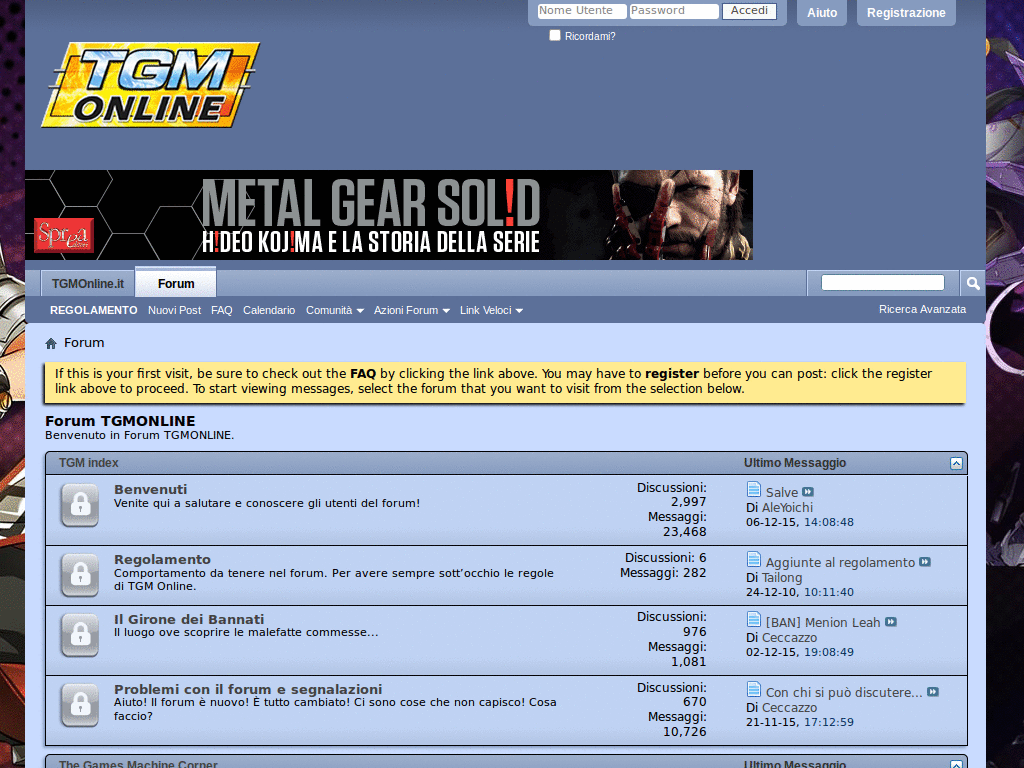Open the Regolamento forum title
Screen dimensions: 1024x768
pos(162,559)
